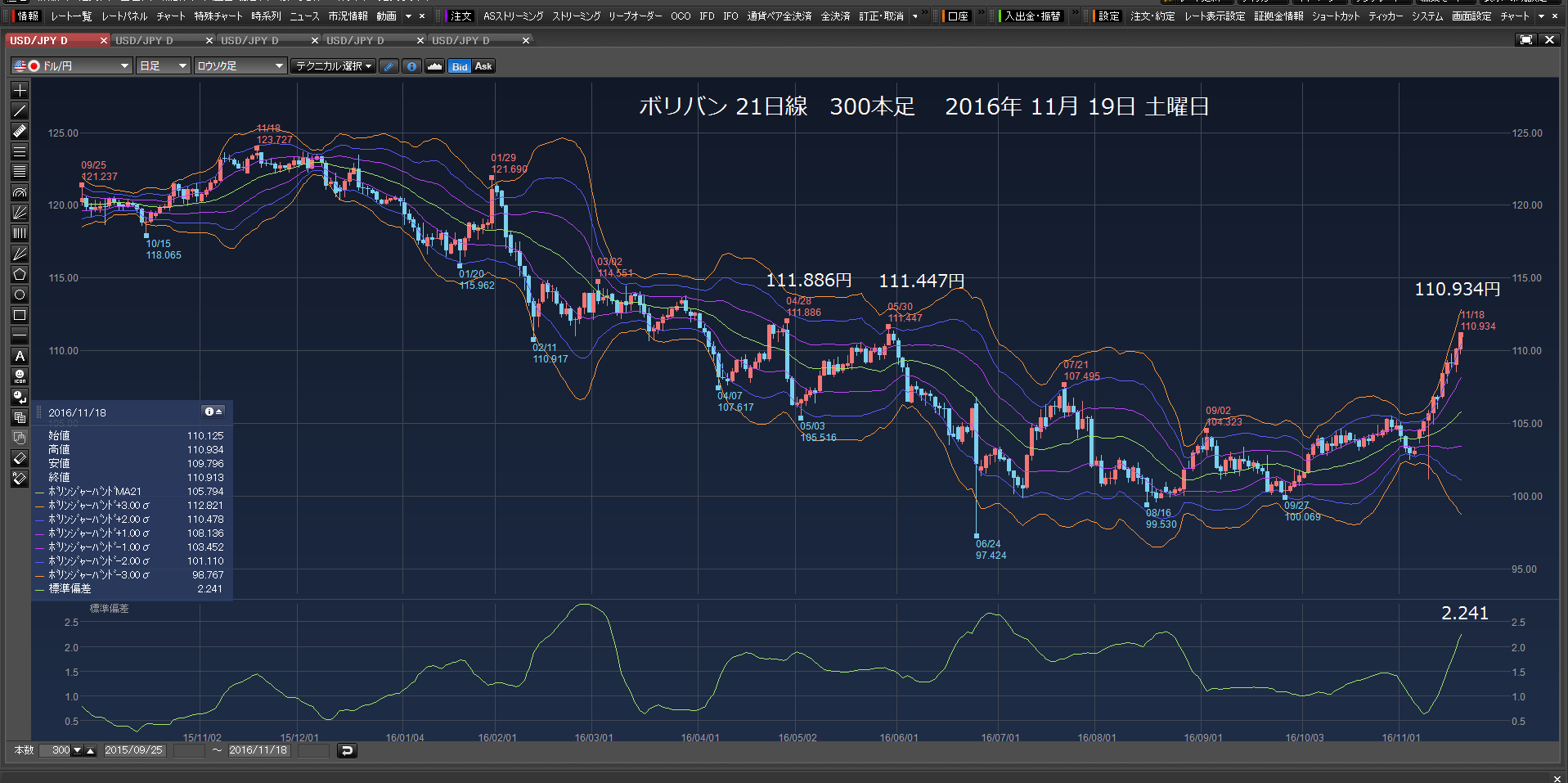Select the crosshair cursor tool
The height and width of the screenshot is (783, 1568).
(20, 90)
